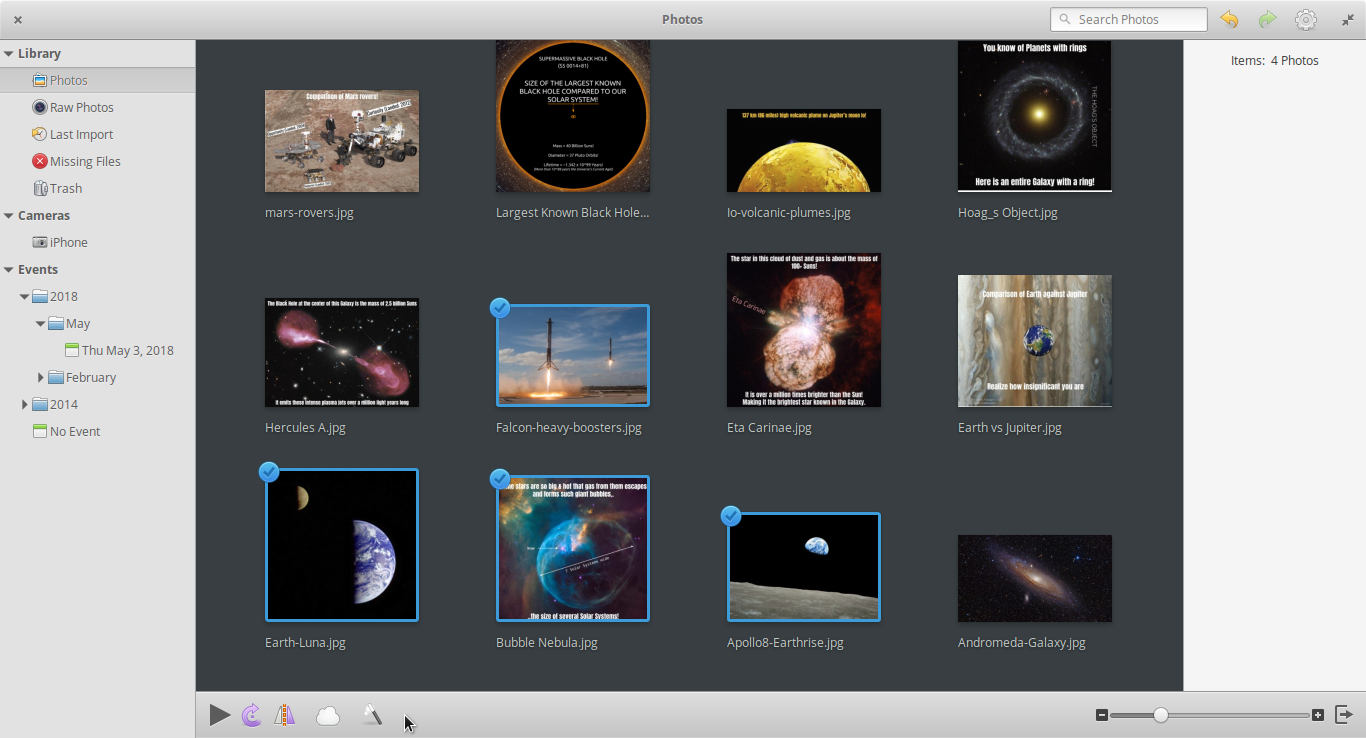
Task: Select the 2018 events folder
Action: [97, 296]
